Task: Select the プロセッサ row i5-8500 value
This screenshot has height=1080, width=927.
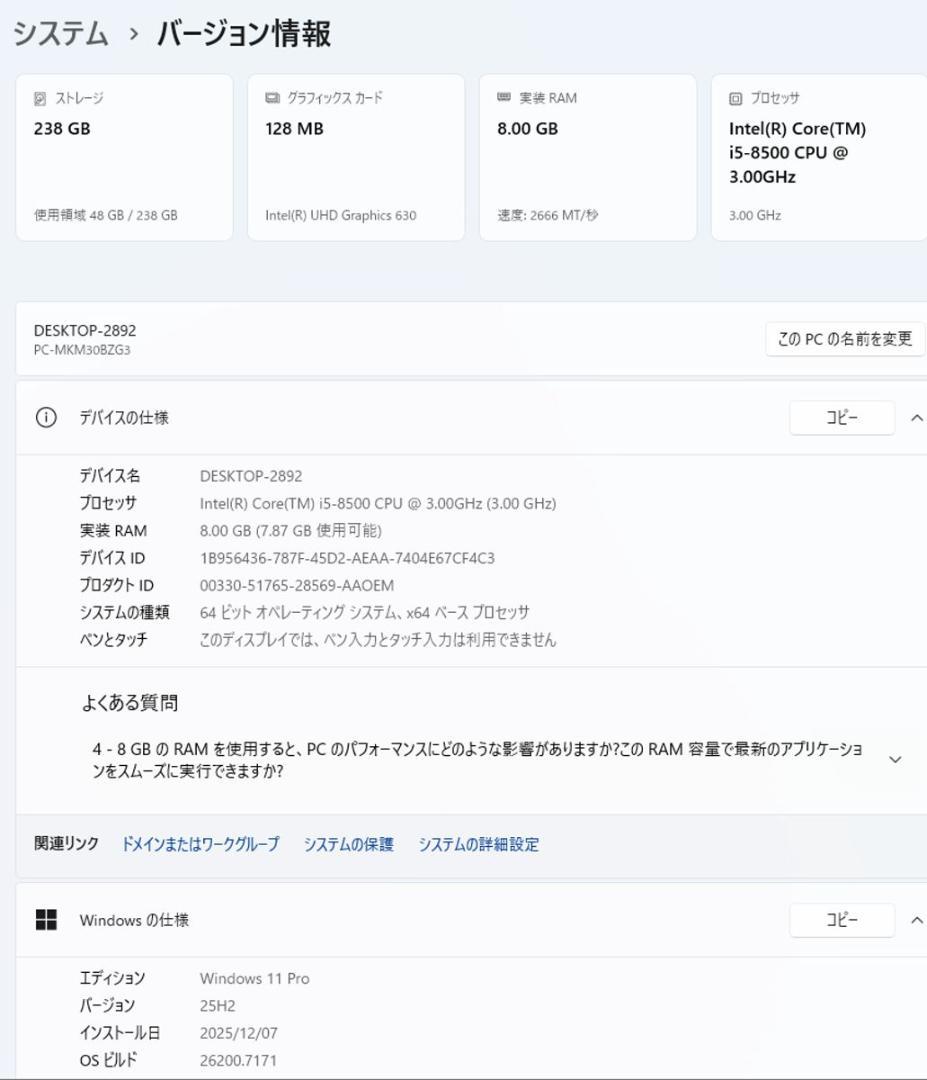Action: [x=378, y=503]
